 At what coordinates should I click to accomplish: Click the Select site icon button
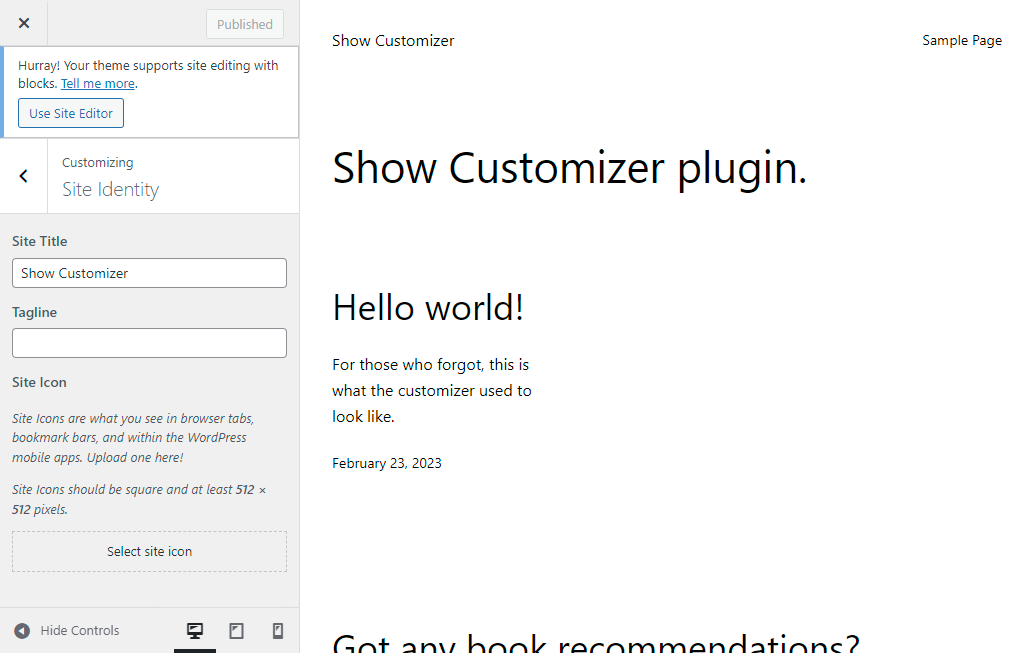pos(149,551)
